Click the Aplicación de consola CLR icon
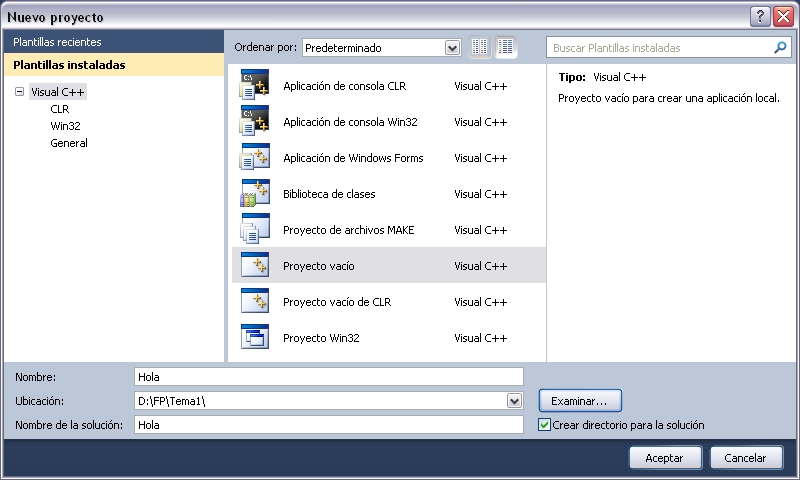 click(255, 85)
